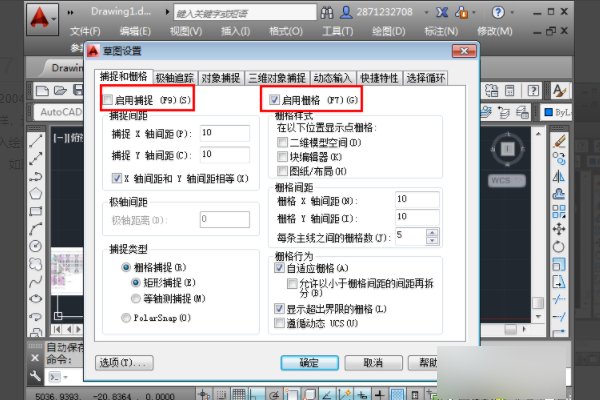This screenshot has width=600, height=400.
Task: Toggle grid display in status bar
Action: [239, 394]
